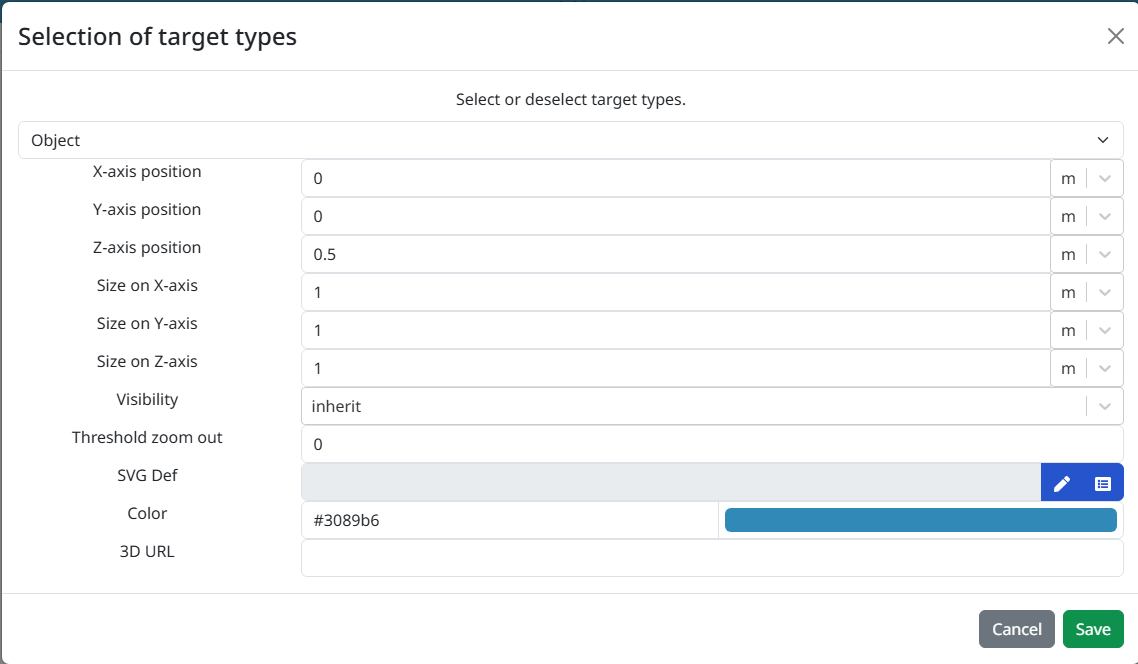Image resolution: width=1138 pixels, height=664 pixels.
Task: Change the unit for Size on X-axis
Action: [1104, 292]
